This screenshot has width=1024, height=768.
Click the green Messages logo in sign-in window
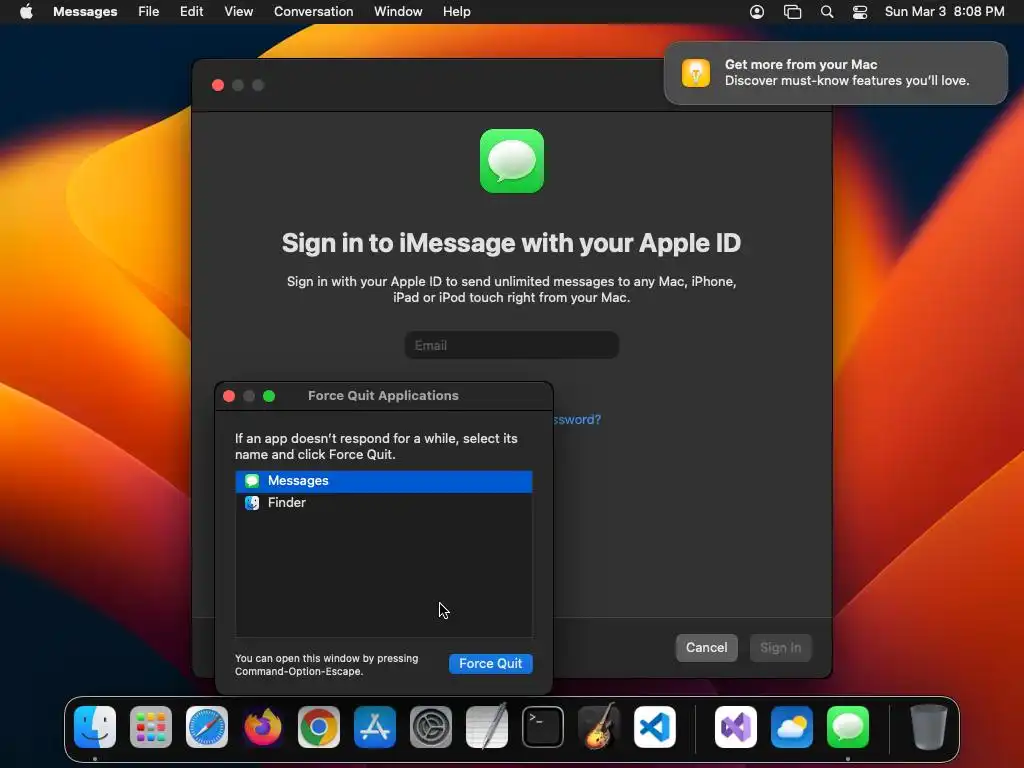pos(512,161)
